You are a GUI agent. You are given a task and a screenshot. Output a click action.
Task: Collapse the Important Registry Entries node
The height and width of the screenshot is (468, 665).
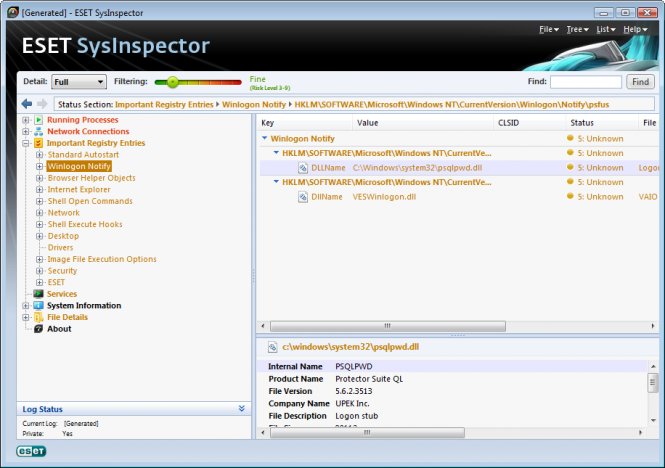click(x=26, y=143)
